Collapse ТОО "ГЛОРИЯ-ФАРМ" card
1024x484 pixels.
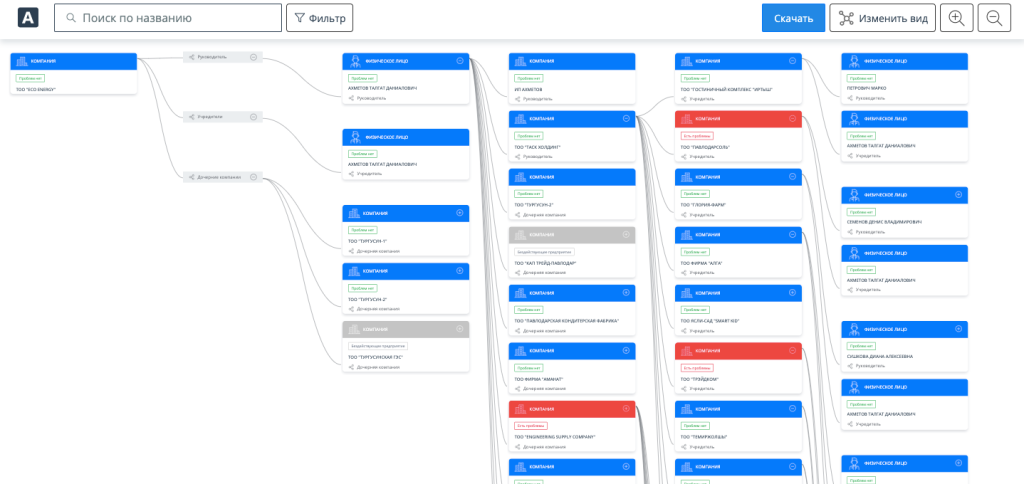pyautogui.click(x=792, y=176)
